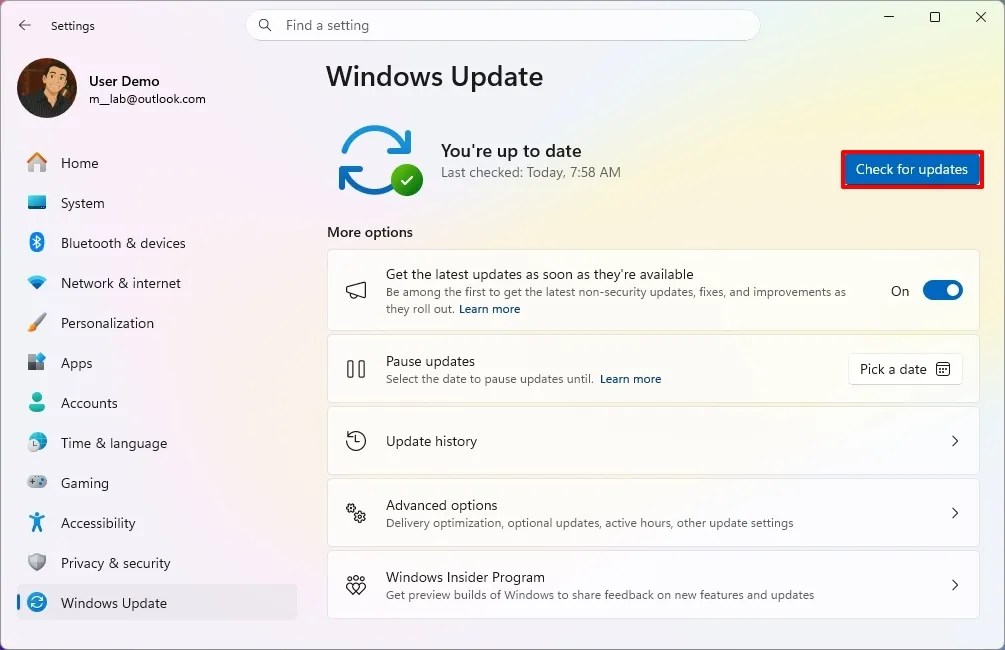Open Home in the sidebar
This screenshot has height=650, width=1005.
click(x=157, y=163)
